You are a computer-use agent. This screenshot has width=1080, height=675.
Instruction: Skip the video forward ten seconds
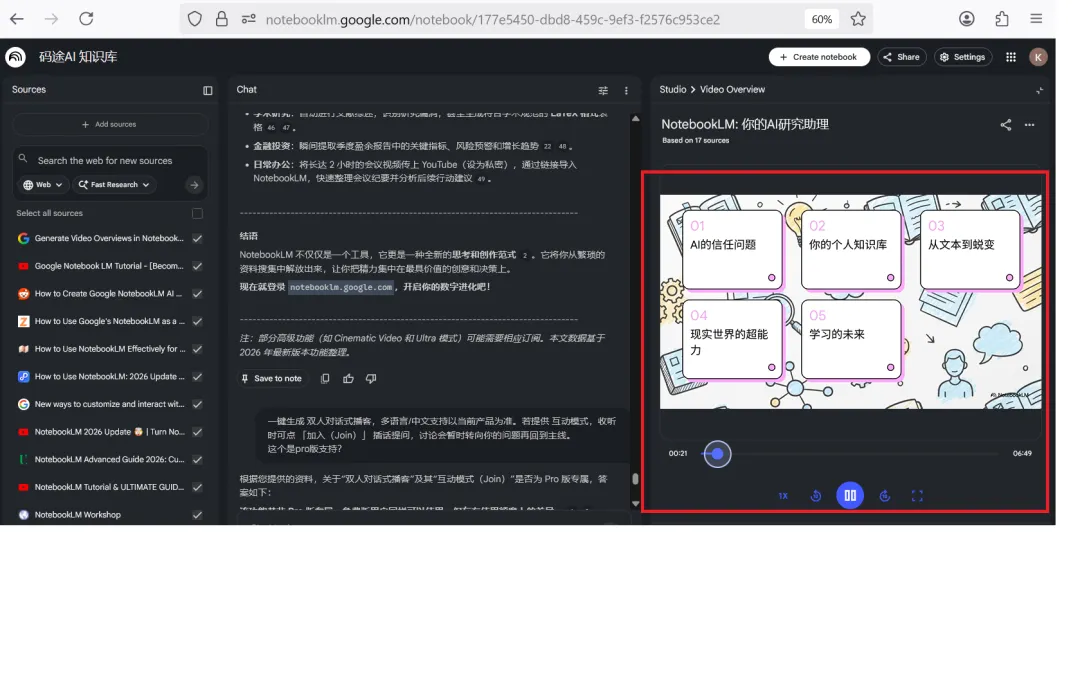(884, 495)
